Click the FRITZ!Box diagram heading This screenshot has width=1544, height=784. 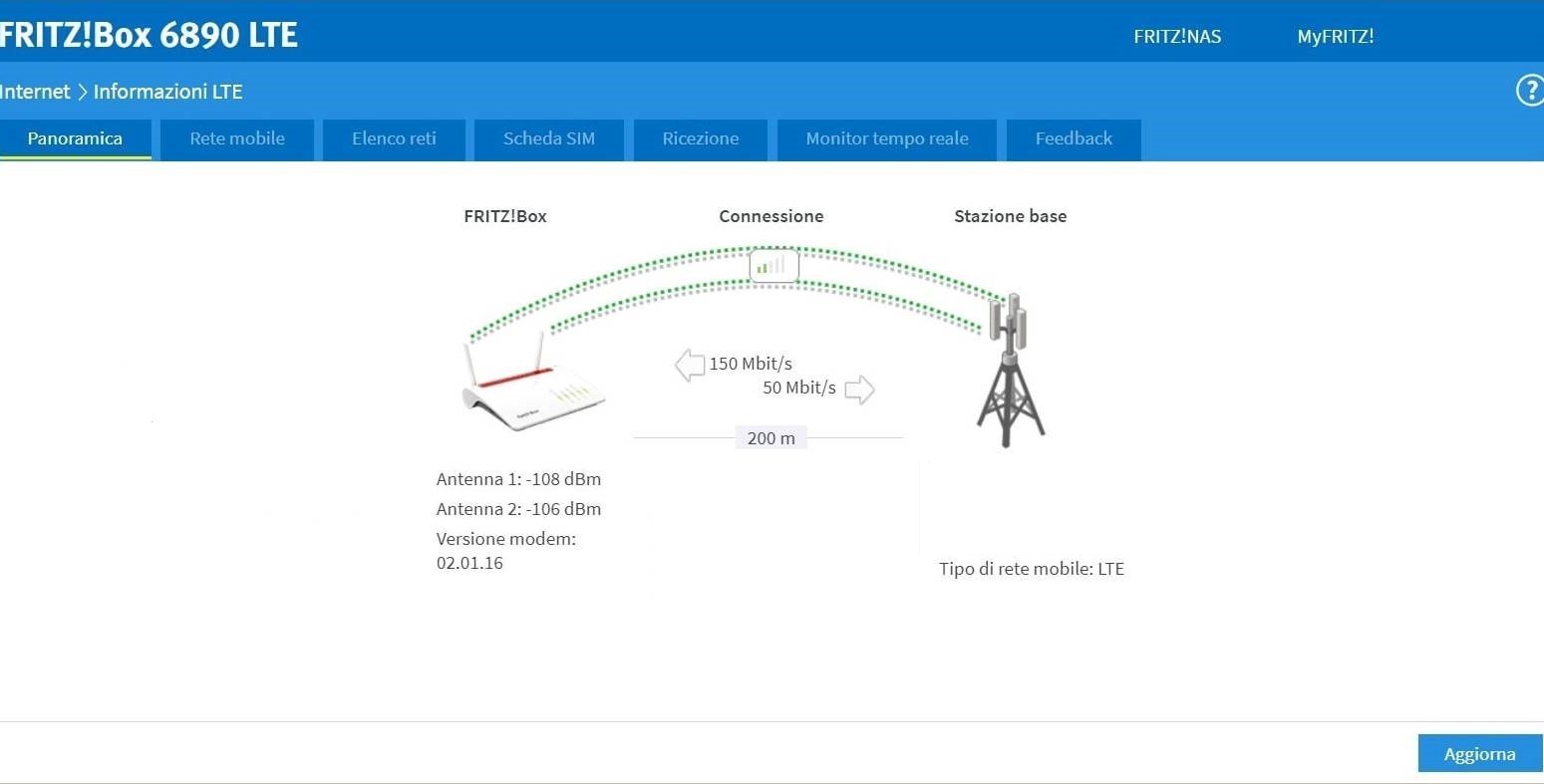click(505, 216)
